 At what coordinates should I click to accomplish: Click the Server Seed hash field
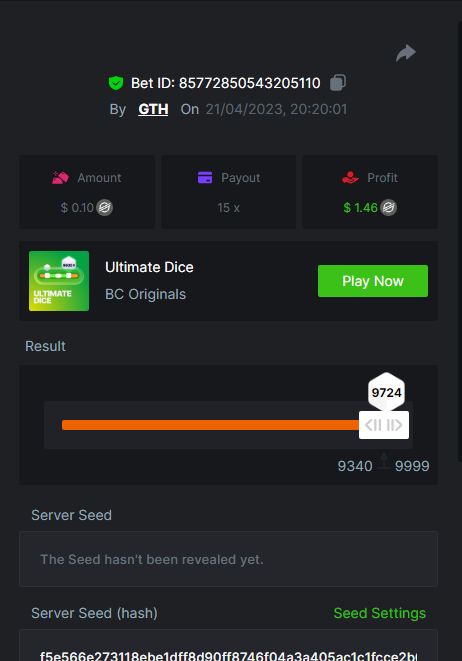click(x=228, y=645)
